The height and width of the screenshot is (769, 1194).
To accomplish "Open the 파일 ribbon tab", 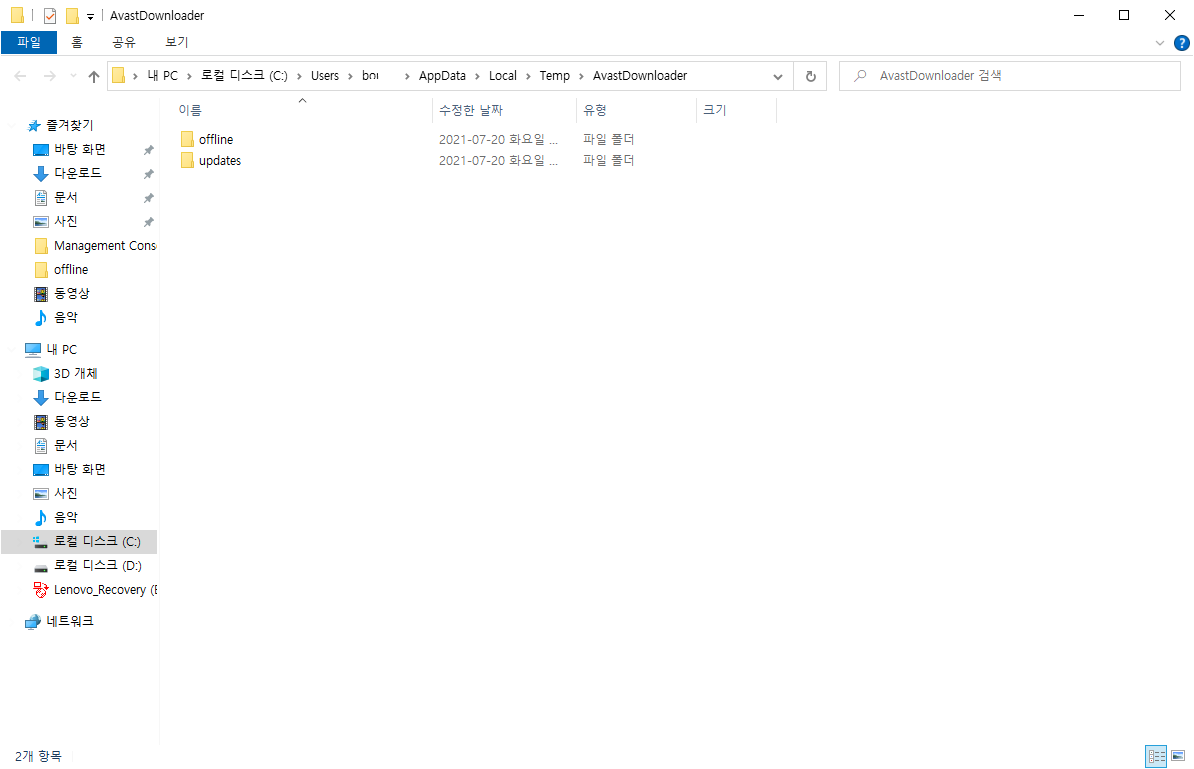I will tap(29, 43).
